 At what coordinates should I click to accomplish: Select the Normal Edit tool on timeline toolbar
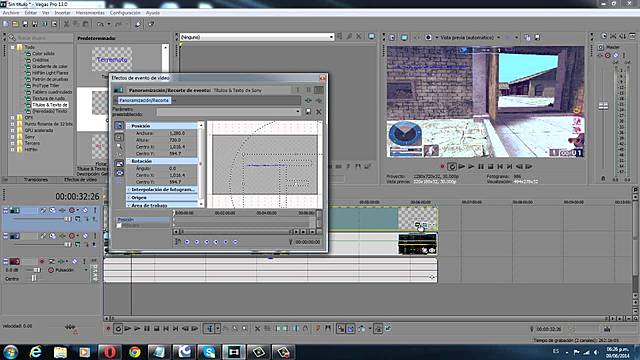[x=209, y=328]
